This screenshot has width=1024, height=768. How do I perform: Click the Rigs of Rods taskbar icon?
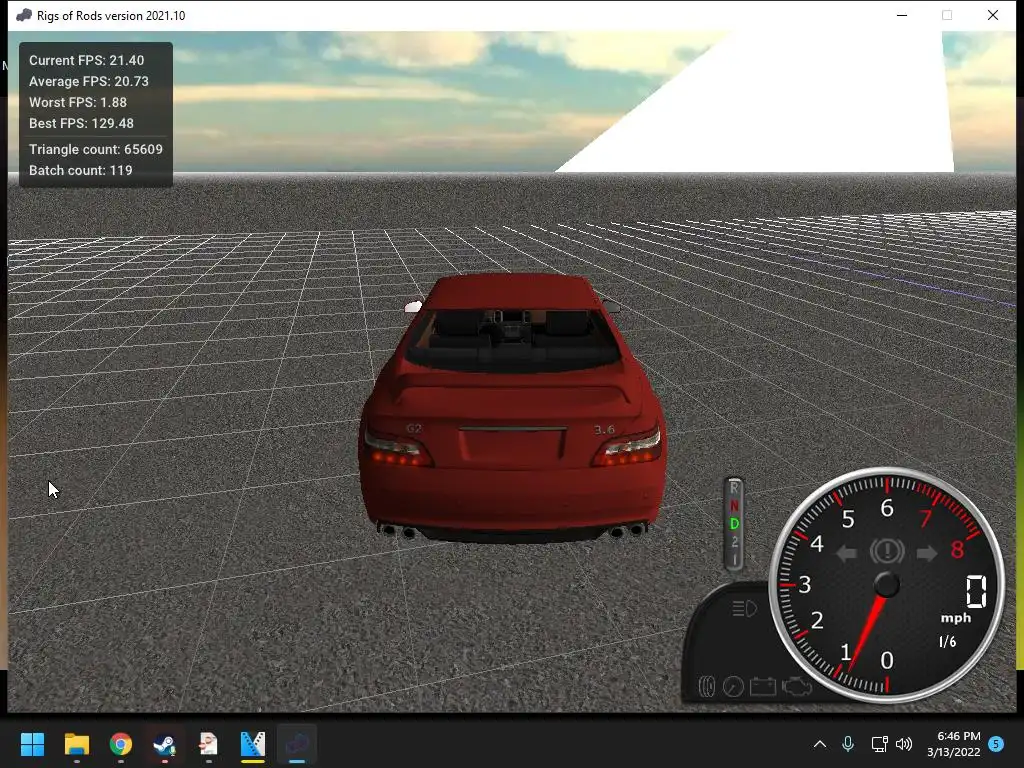[x=296, y=744]
